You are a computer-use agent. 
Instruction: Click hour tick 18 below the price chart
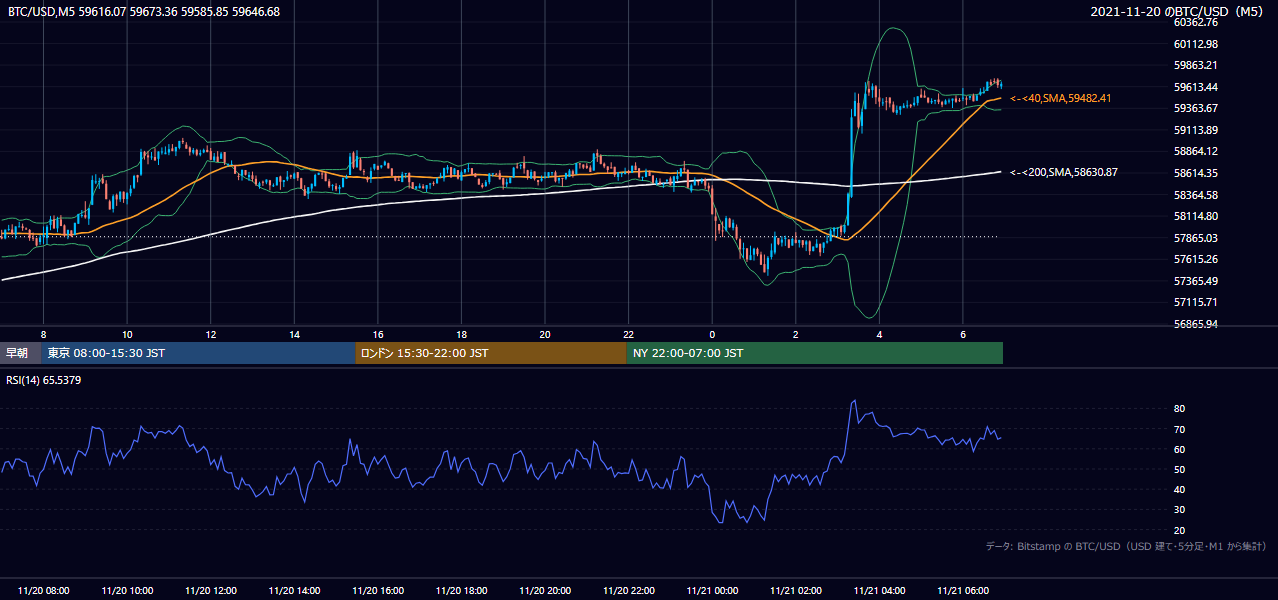(461, 334)
